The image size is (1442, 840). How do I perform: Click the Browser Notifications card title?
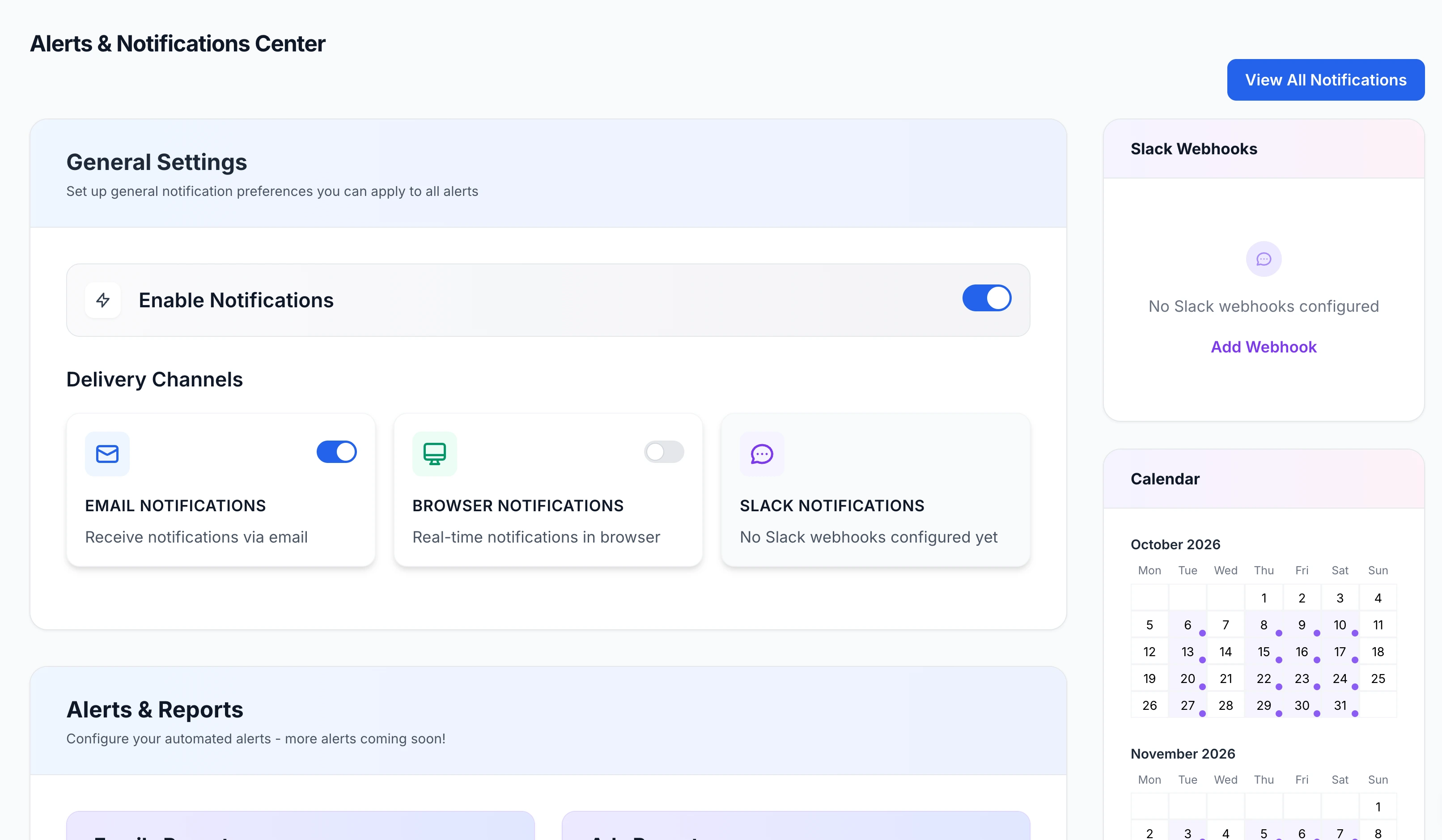coord(518,506)
